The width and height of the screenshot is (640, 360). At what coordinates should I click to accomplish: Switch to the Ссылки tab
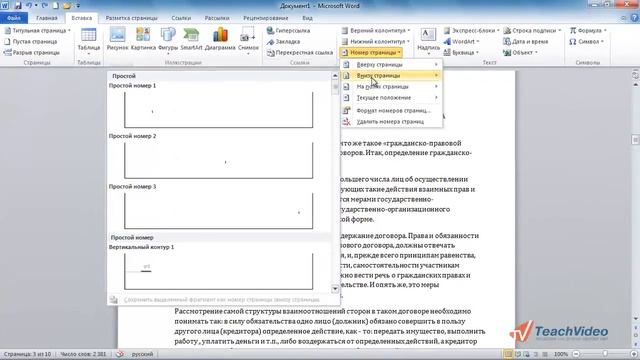click(181, 18)
